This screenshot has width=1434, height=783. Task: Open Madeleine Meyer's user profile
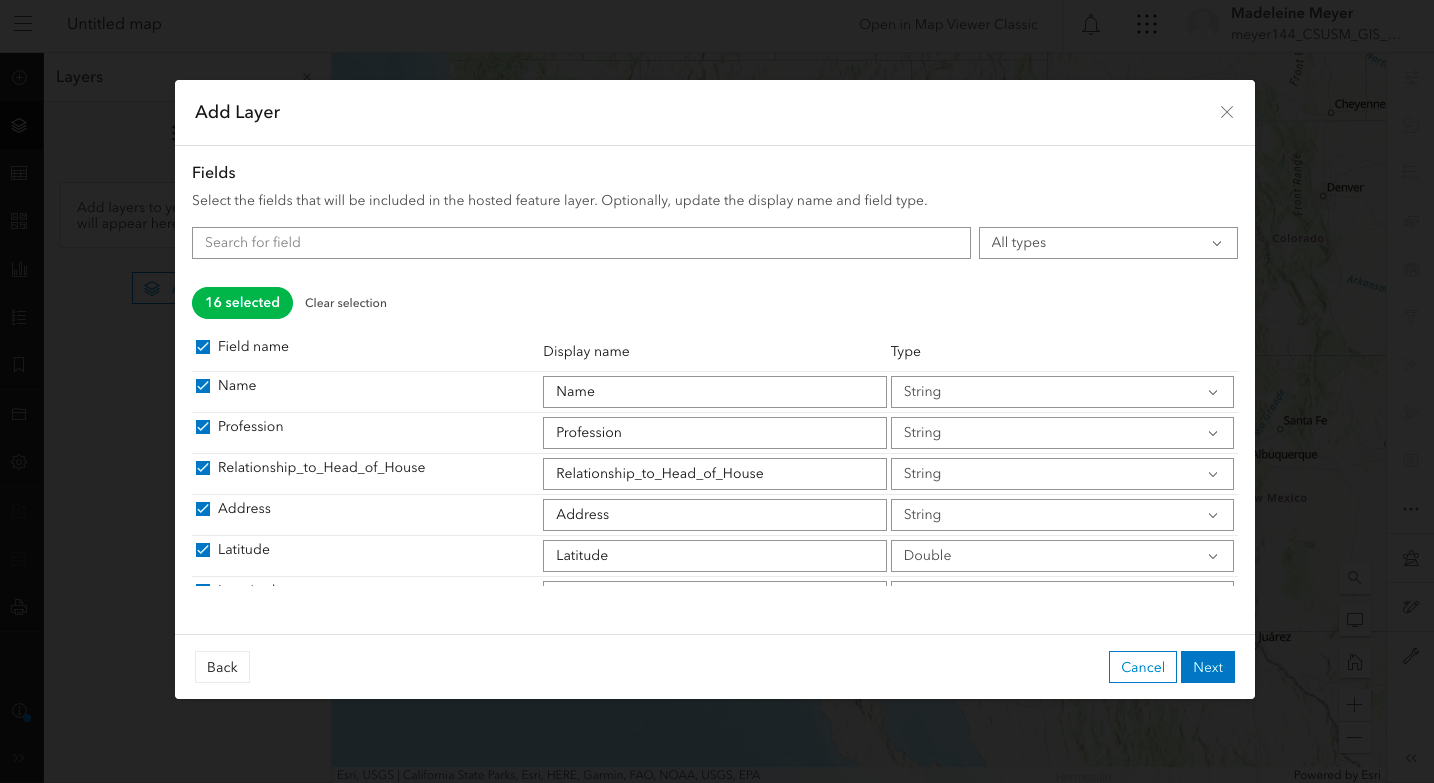1300,24
